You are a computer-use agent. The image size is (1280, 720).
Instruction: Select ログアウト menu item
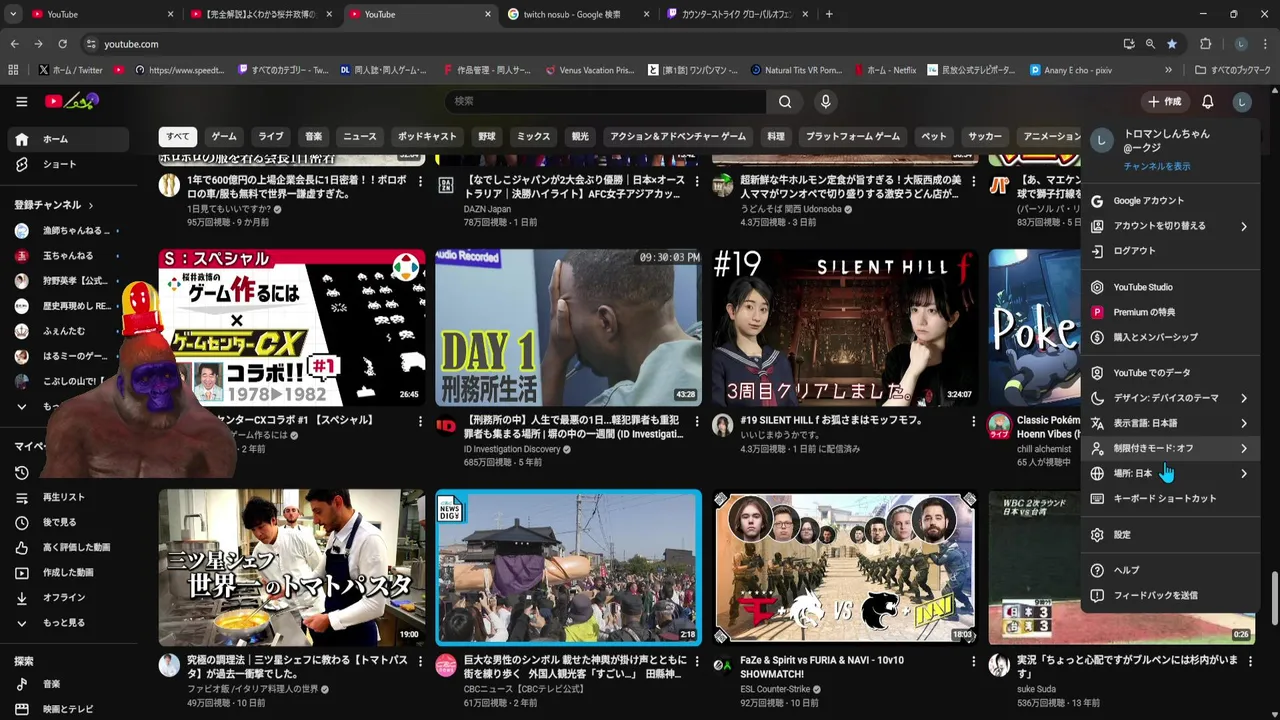click(1170, 251)
